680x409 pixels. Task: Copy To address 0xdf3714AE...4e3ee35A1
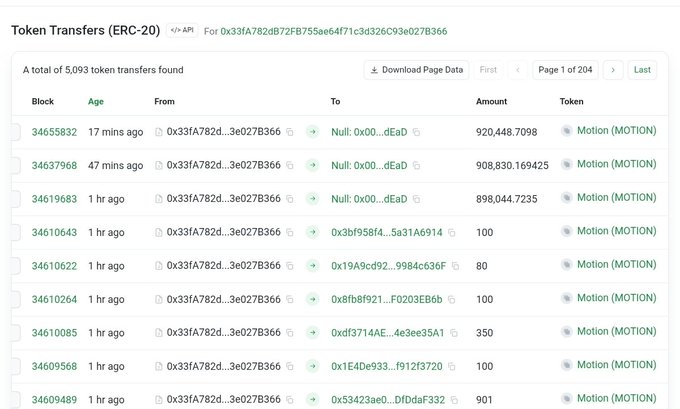click(x=454, y=333)
